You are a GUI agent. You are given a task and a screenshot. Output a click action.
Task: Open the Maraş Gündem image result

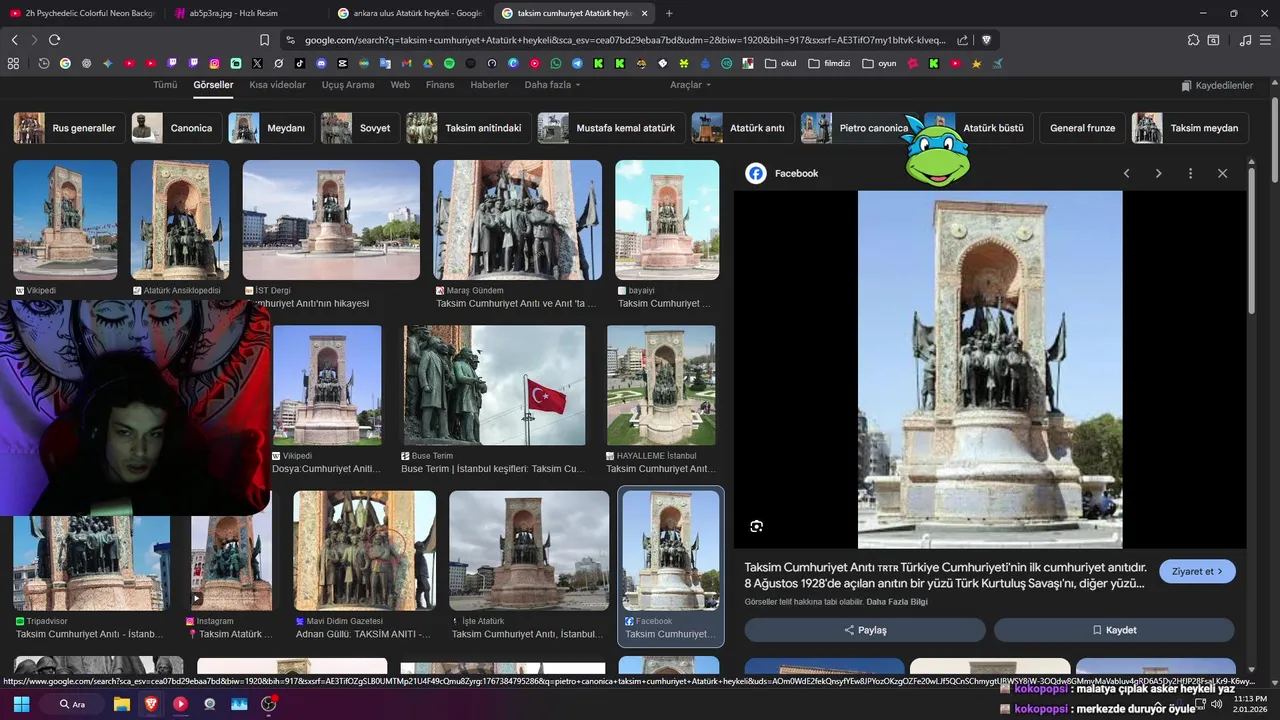tap(517, 220)
